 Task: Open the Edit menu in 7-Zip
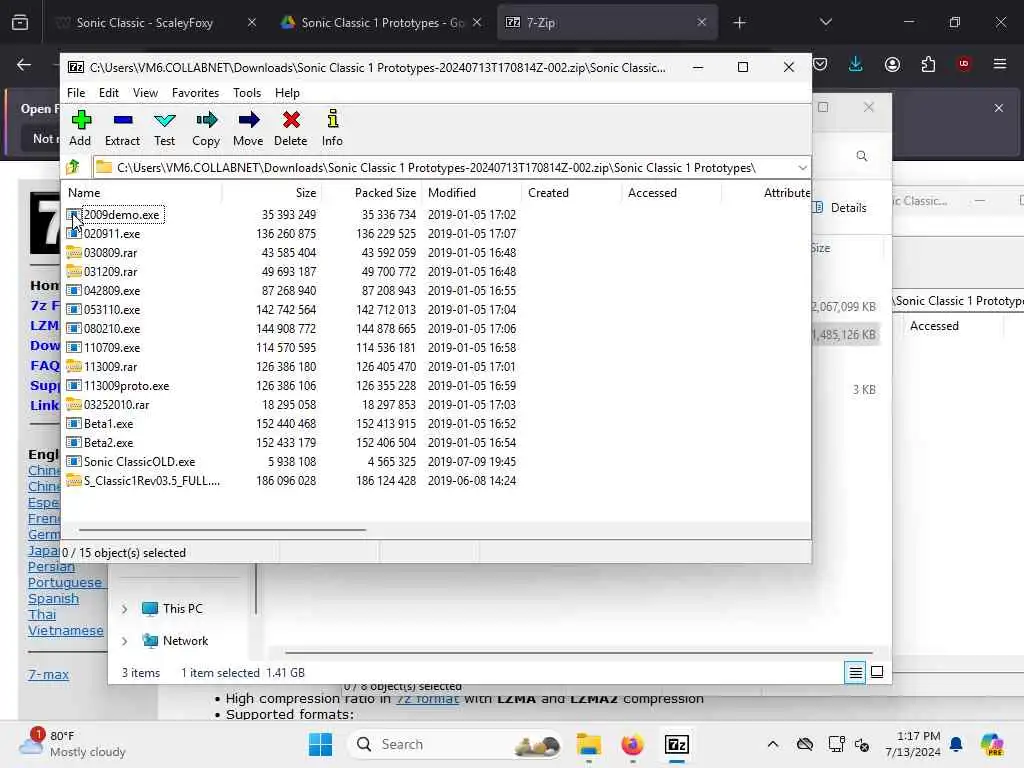click(x=108, y=93)
